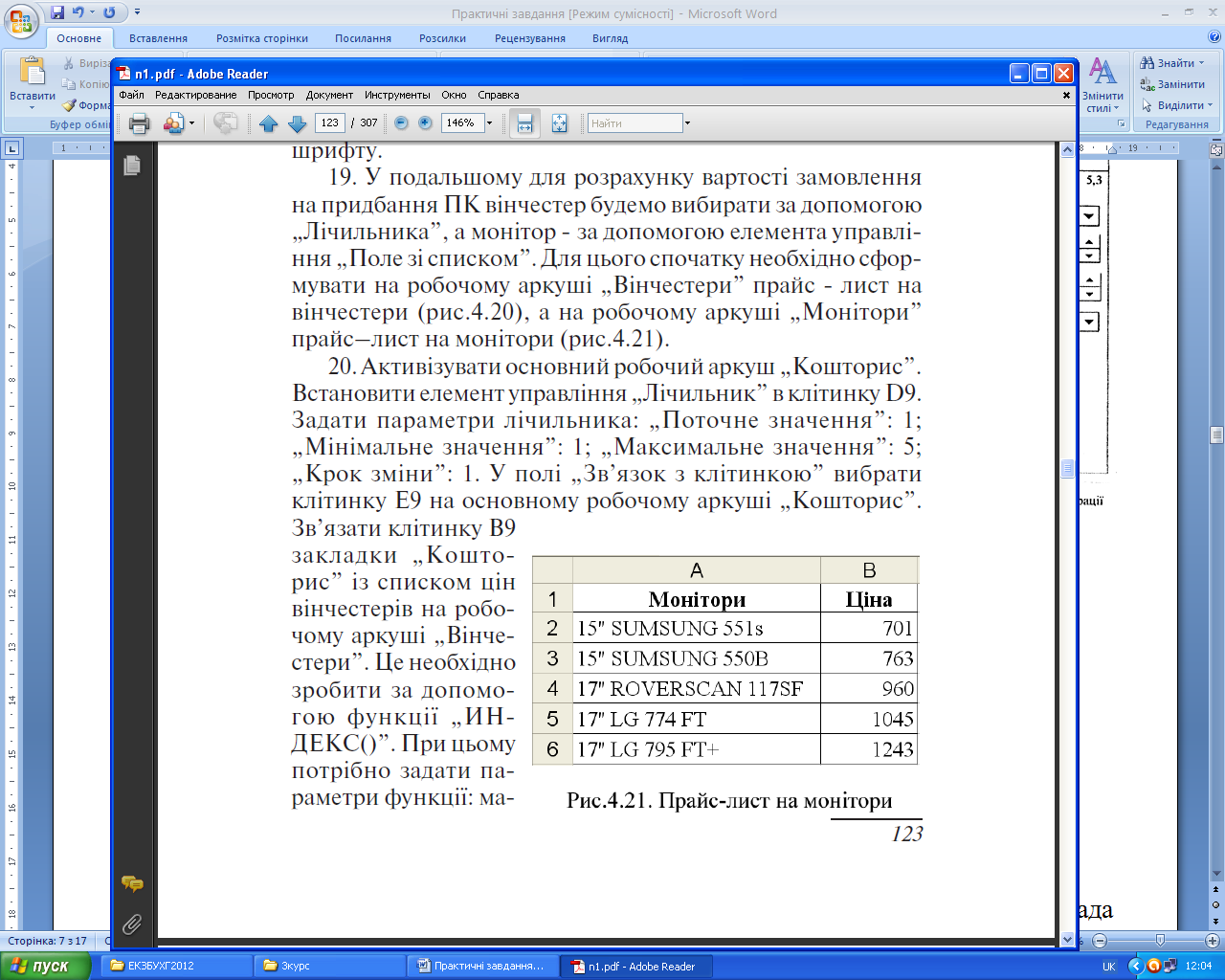1225x980 pixels.
Task: Click the Word help question mark icon
Action: pyautogui.click(x=1214, y=36)
